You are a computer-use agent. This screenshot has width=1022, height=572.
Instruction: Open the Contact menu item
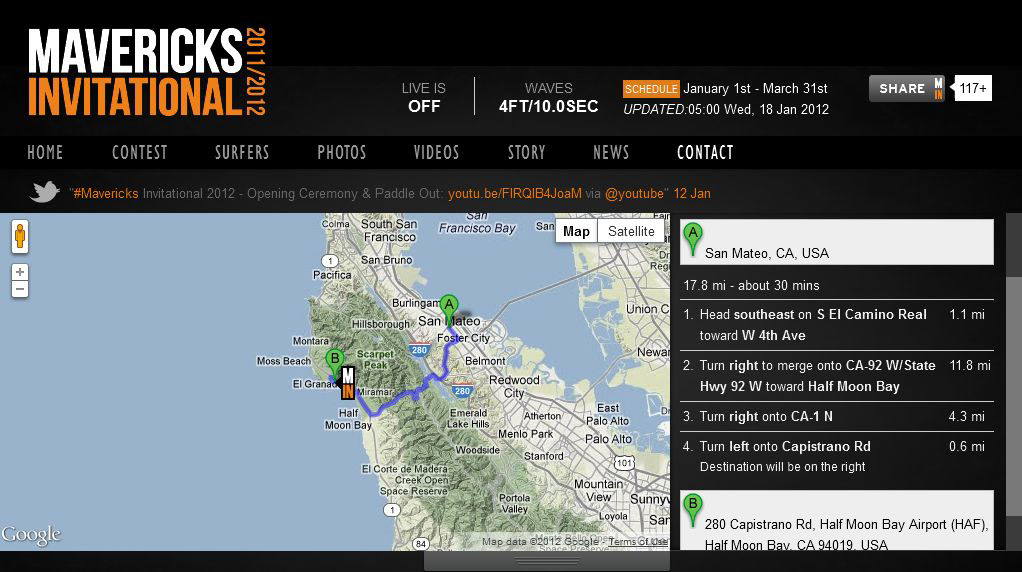[705, 152]
